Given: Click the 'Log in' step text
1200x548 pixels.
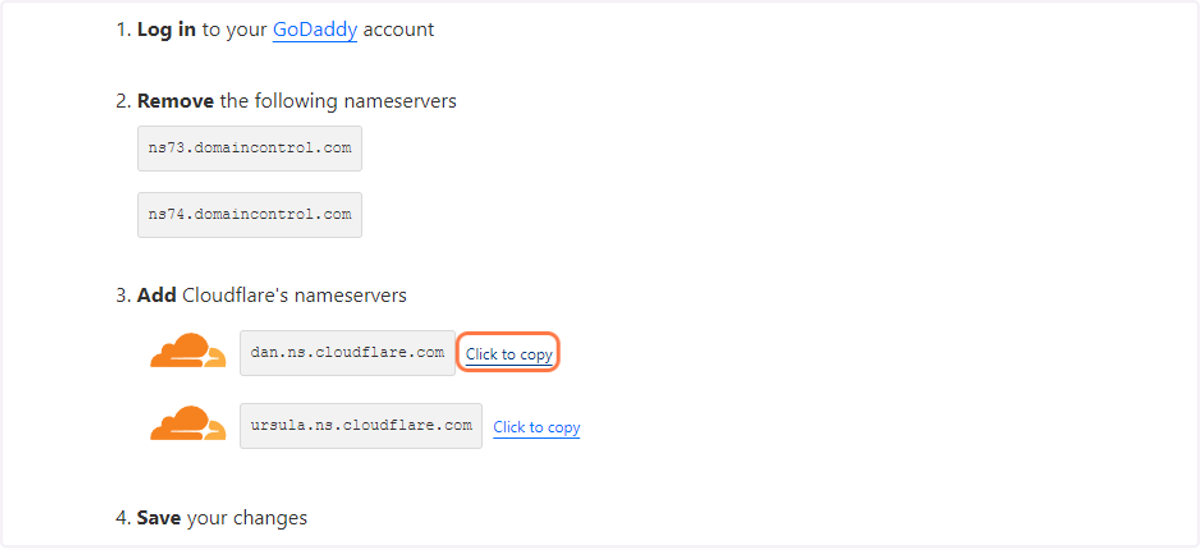Looking at the screenshot, I should (167, 30).
